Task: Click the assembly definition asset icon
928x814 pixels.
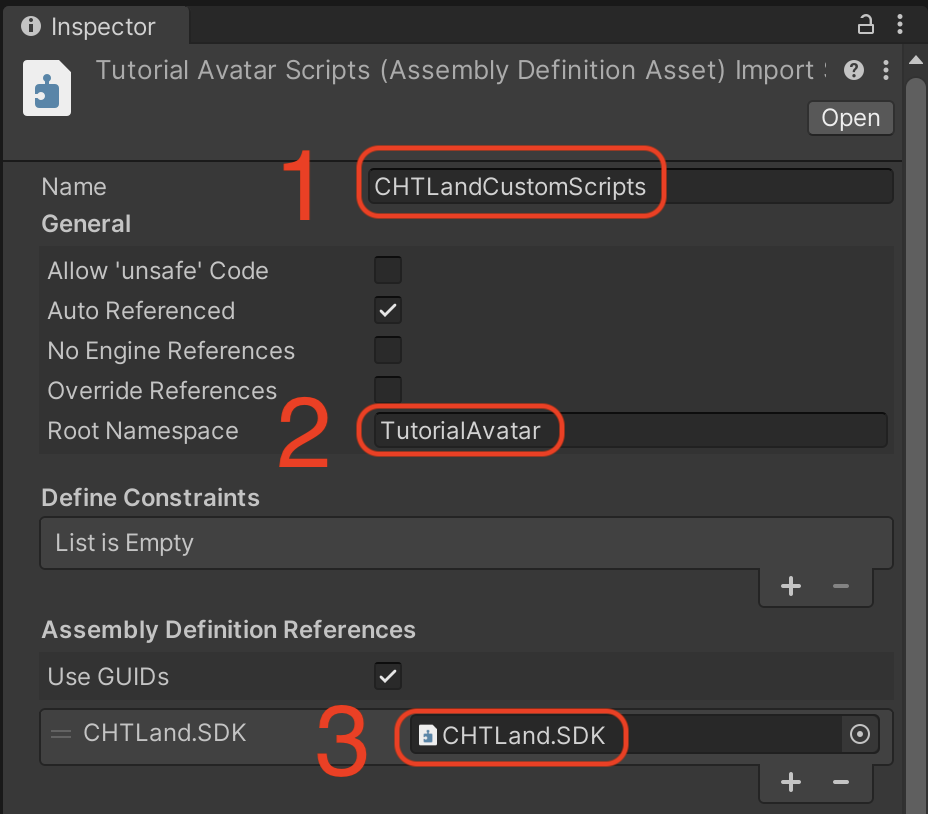Action: click(47, 88)
